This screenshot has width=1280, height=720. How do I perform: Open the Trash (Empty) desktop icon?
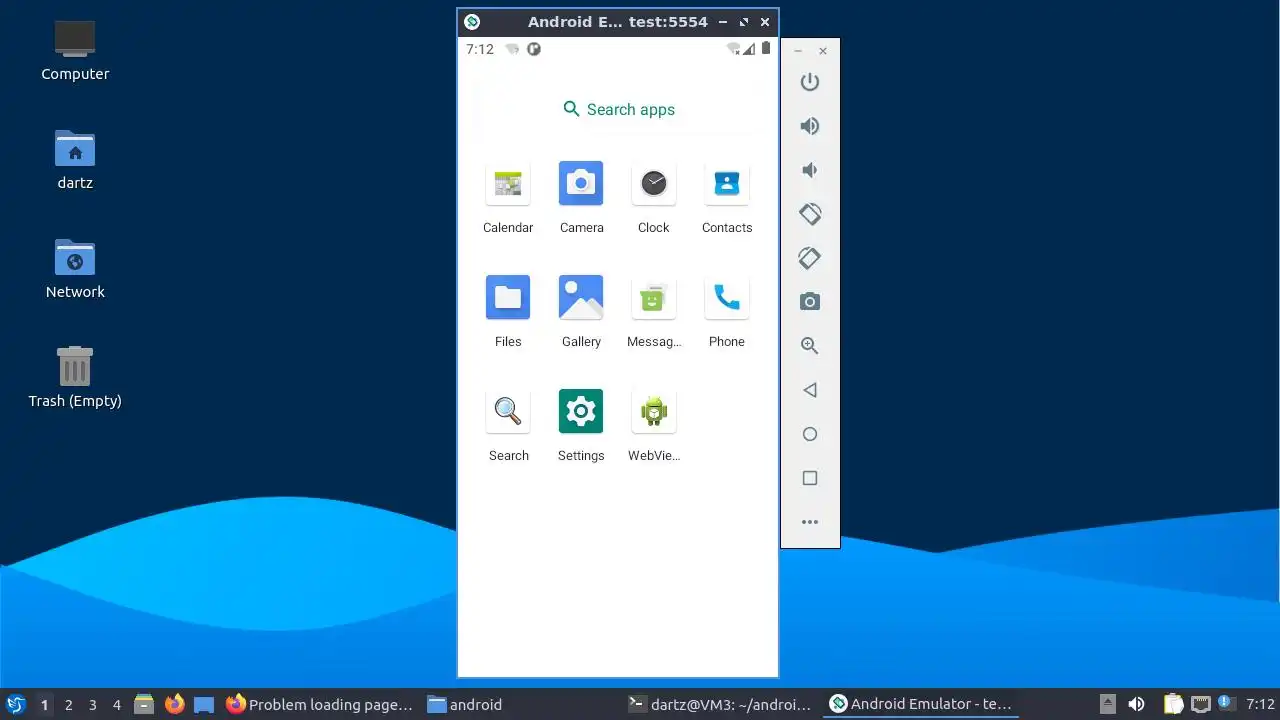75,378
